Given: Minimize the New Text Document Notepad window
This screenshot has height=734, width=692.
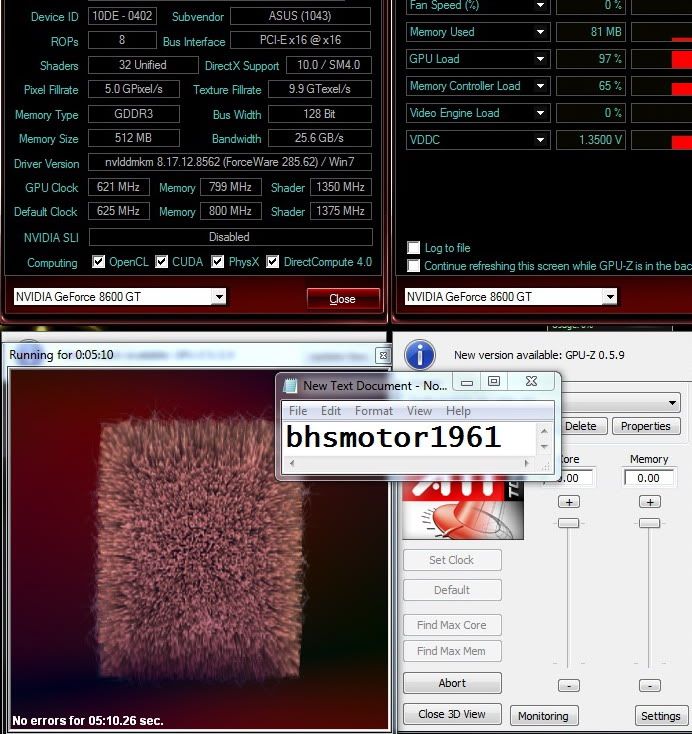Looking at the screenshot, I should click(466, 381).
